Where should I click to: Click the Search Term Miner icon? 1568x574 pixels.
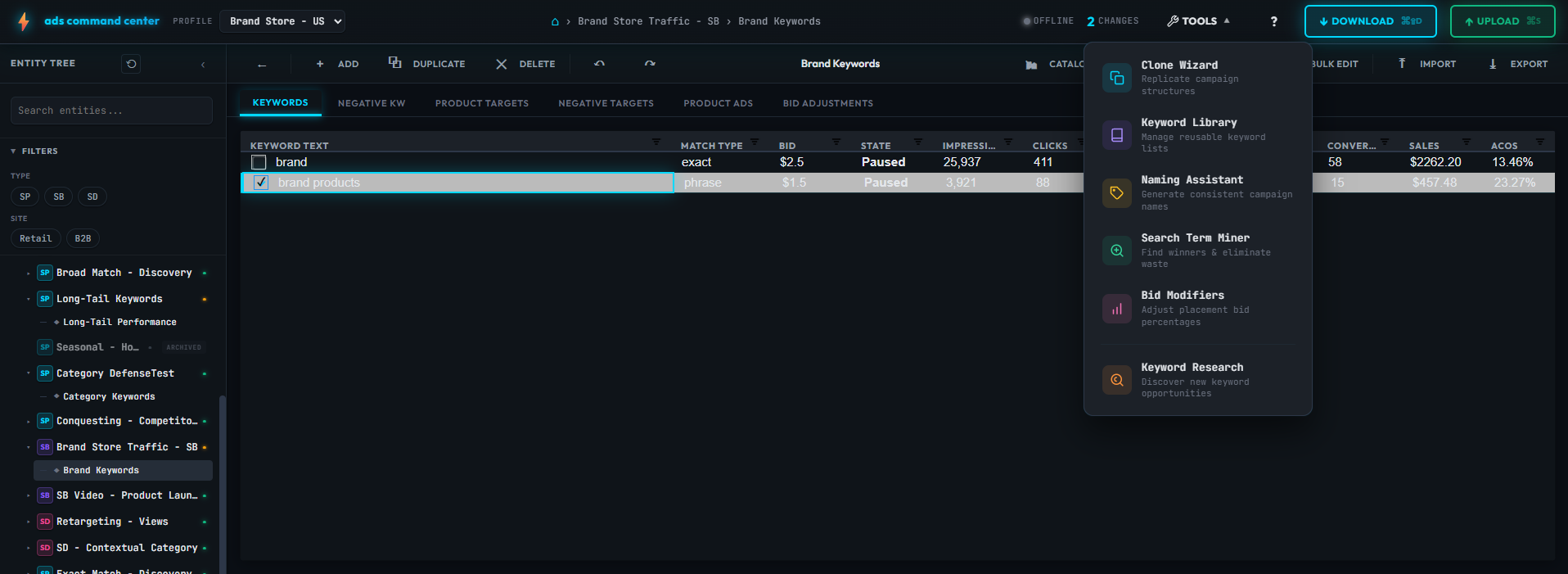click(x=1117, y=251)
